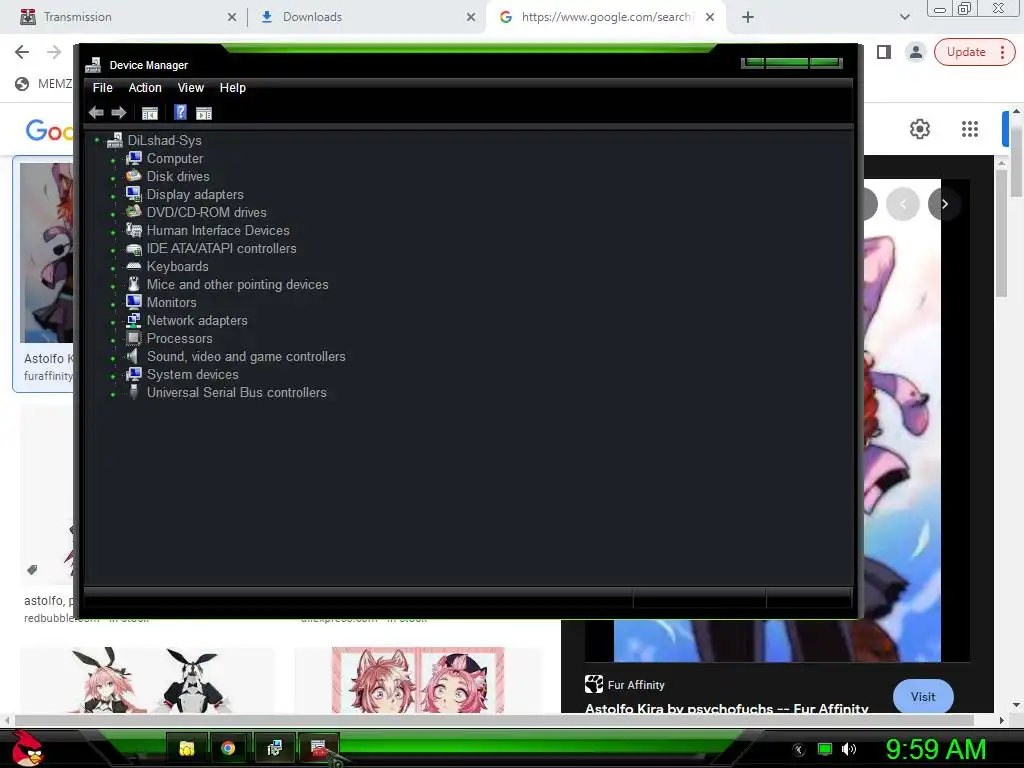
Task: Click the green network tray icon
Action: point(825,749)
